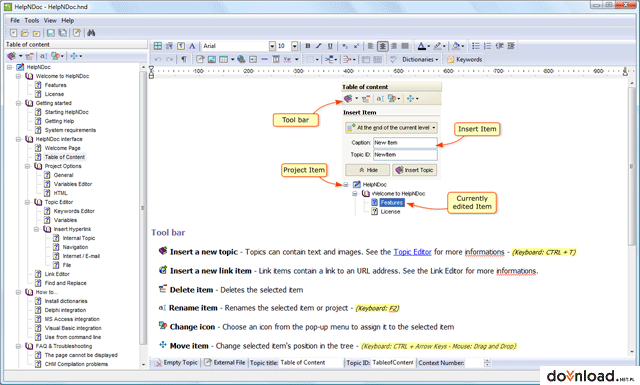Select the Link Editor topic in tree
The image size is (640, 385).
(57, 274)
